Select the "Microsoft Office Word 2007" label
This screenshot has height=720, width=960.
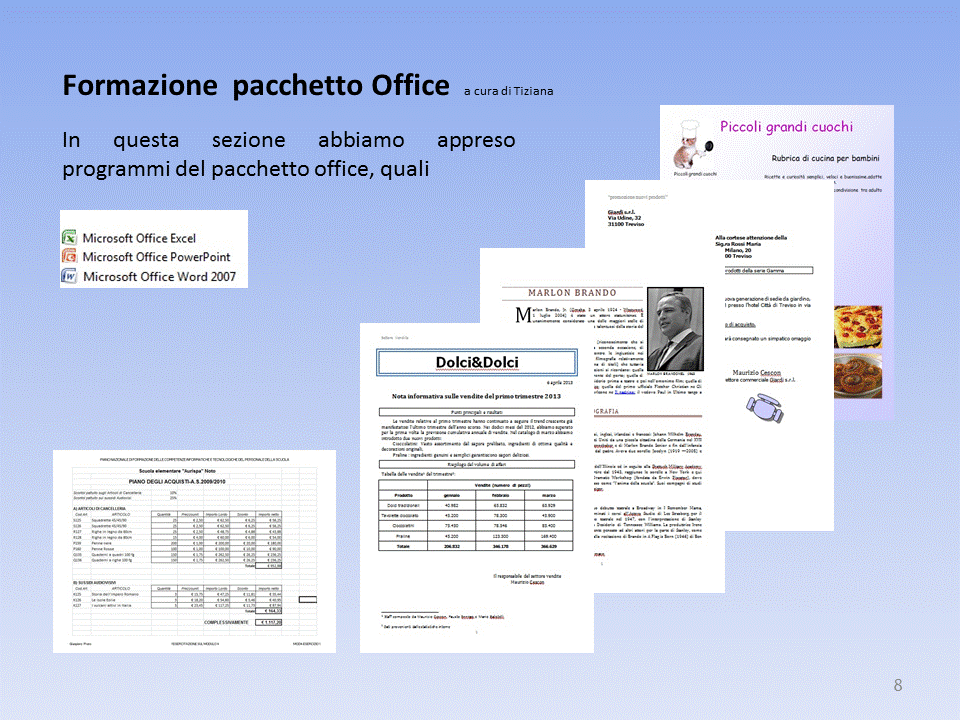(159, 277)
